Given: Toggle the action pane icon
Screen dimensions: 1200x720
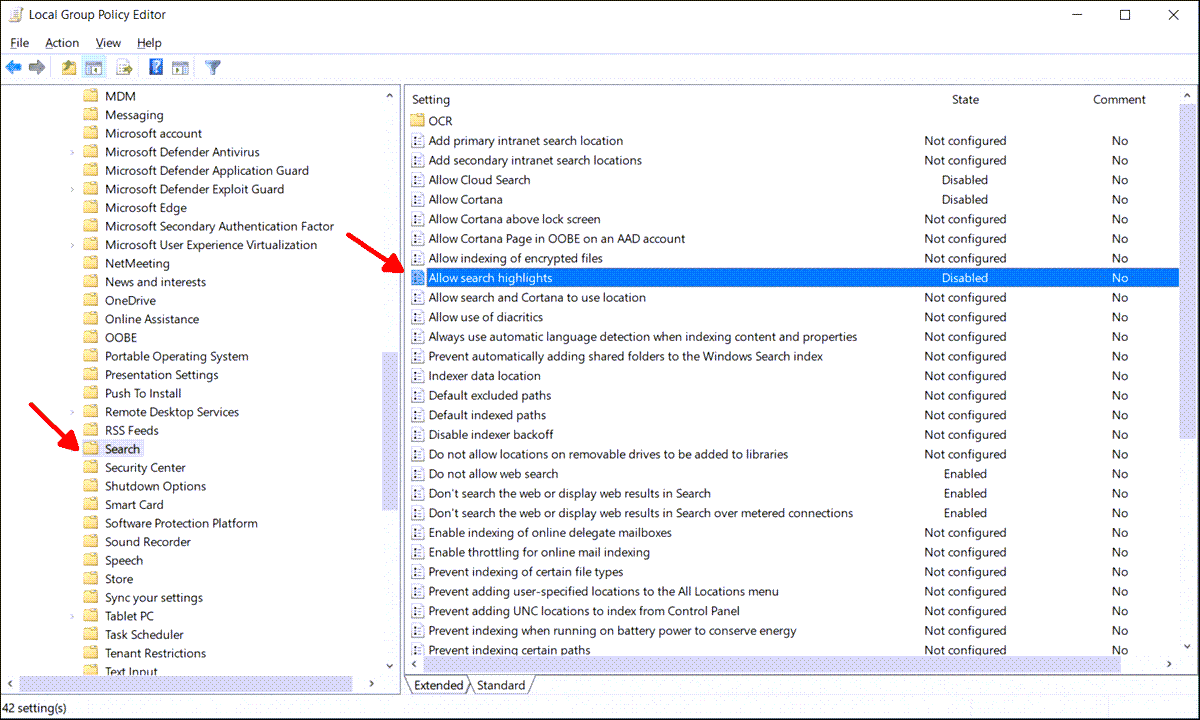Looking at the screenshot, I should tap(181, 67).
